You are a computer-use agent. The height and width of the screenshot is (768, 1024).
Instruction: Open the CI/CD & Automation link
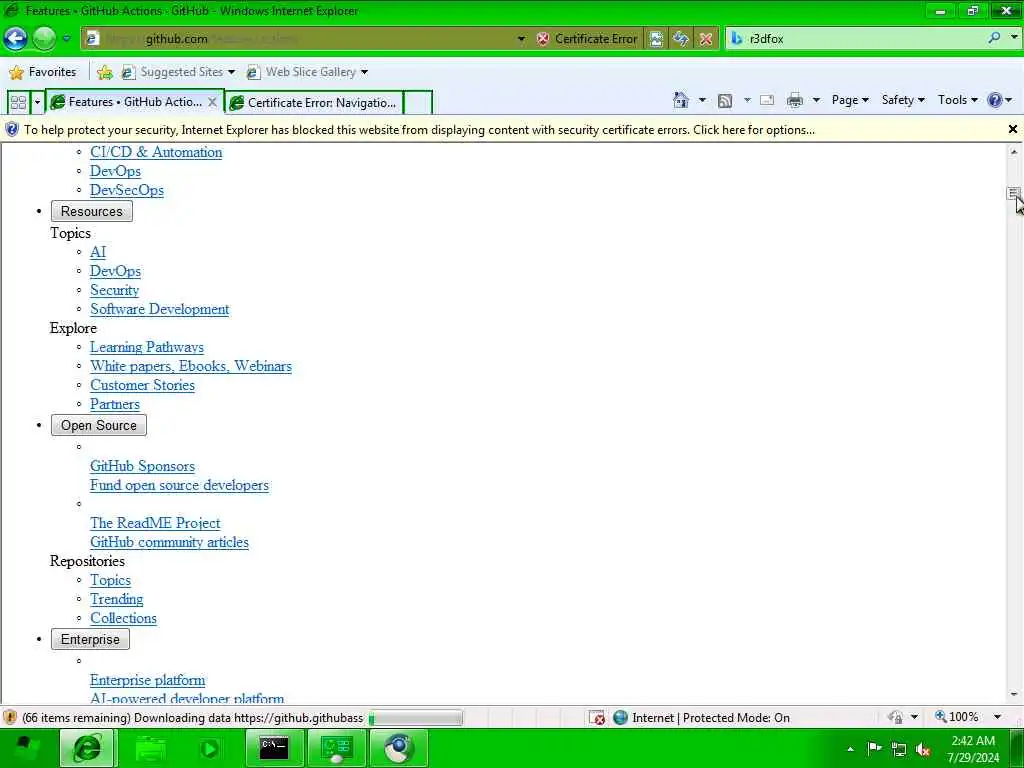[156, 152]
